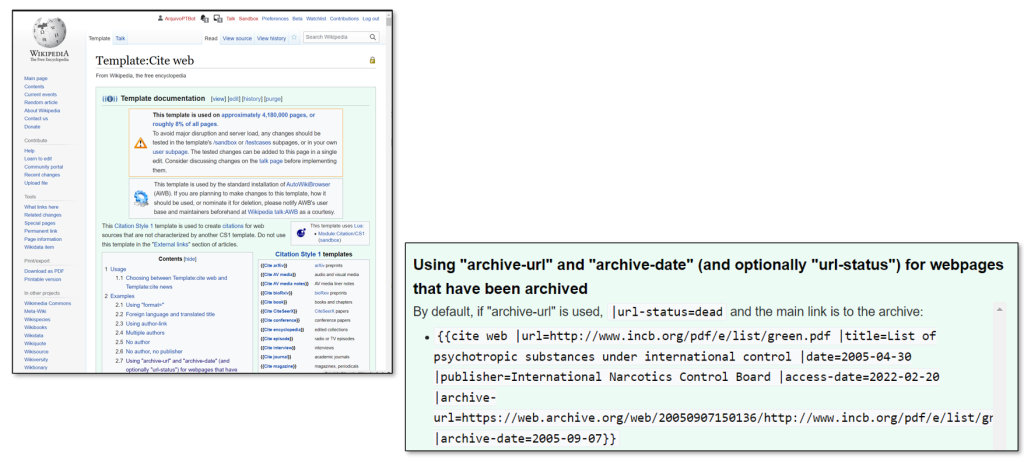This screenshot has width=1024, height=465.
Task: Select the Template namespace tab
Action: [100, 39]
